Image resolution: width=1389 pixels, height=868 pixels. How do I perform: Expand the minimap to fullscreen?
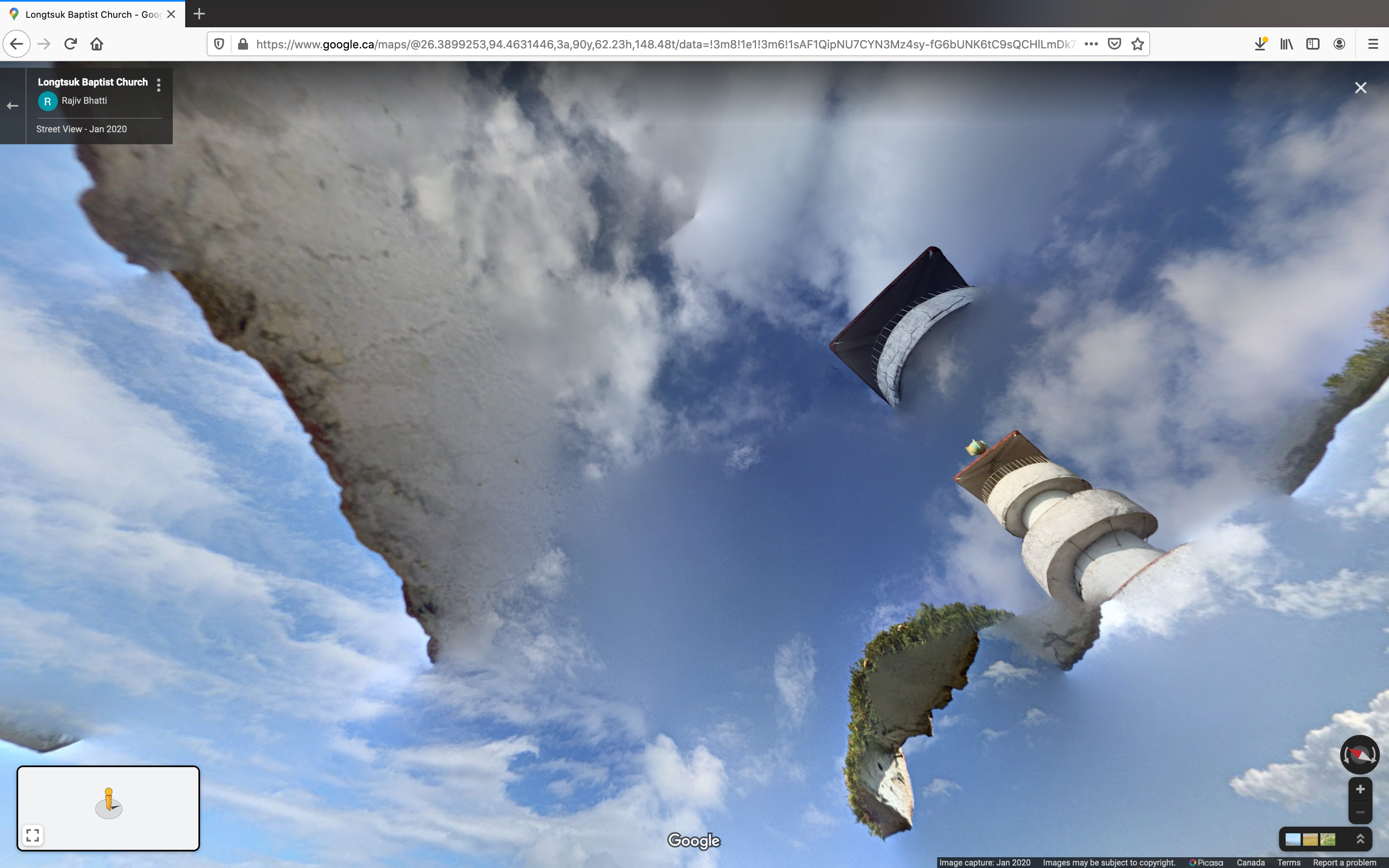(33, 835)
